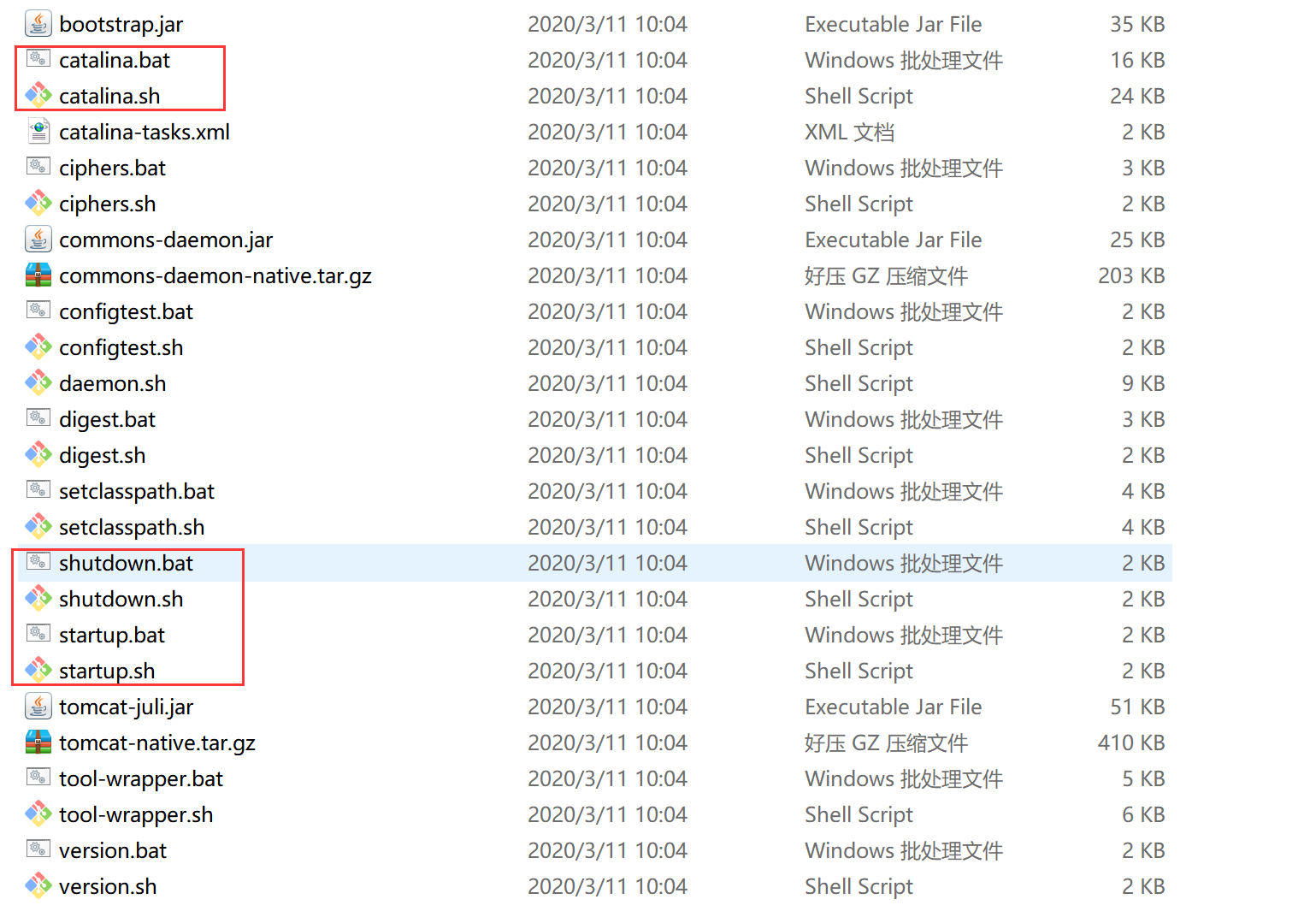Viewport: 1316px width, 923px height.
Task: Click the catalina.bat batch file icon
Action: click(38, 59)
